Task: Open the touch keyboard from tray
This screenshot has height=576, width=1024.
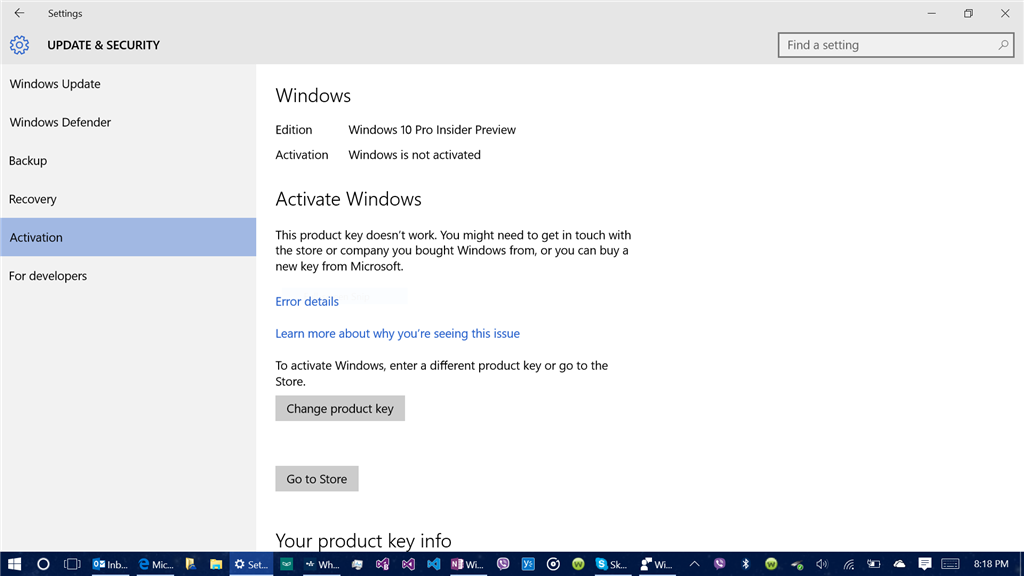Action: [950, 564]
